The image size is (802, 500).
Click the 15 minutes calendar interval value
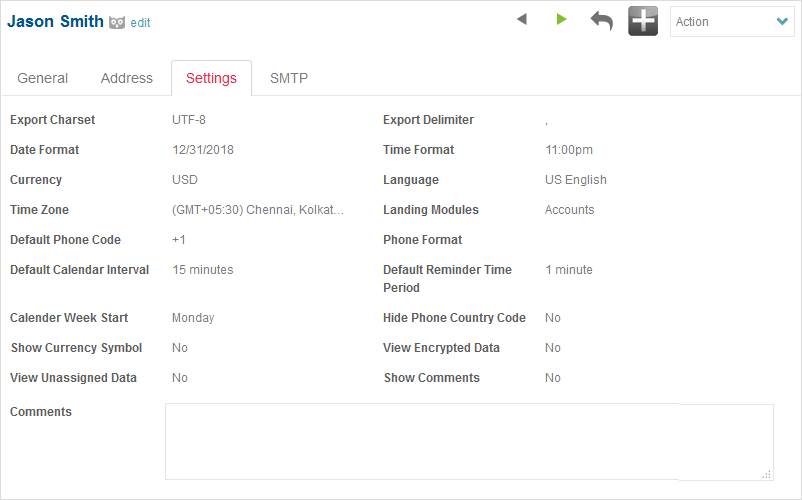point(203,270)
